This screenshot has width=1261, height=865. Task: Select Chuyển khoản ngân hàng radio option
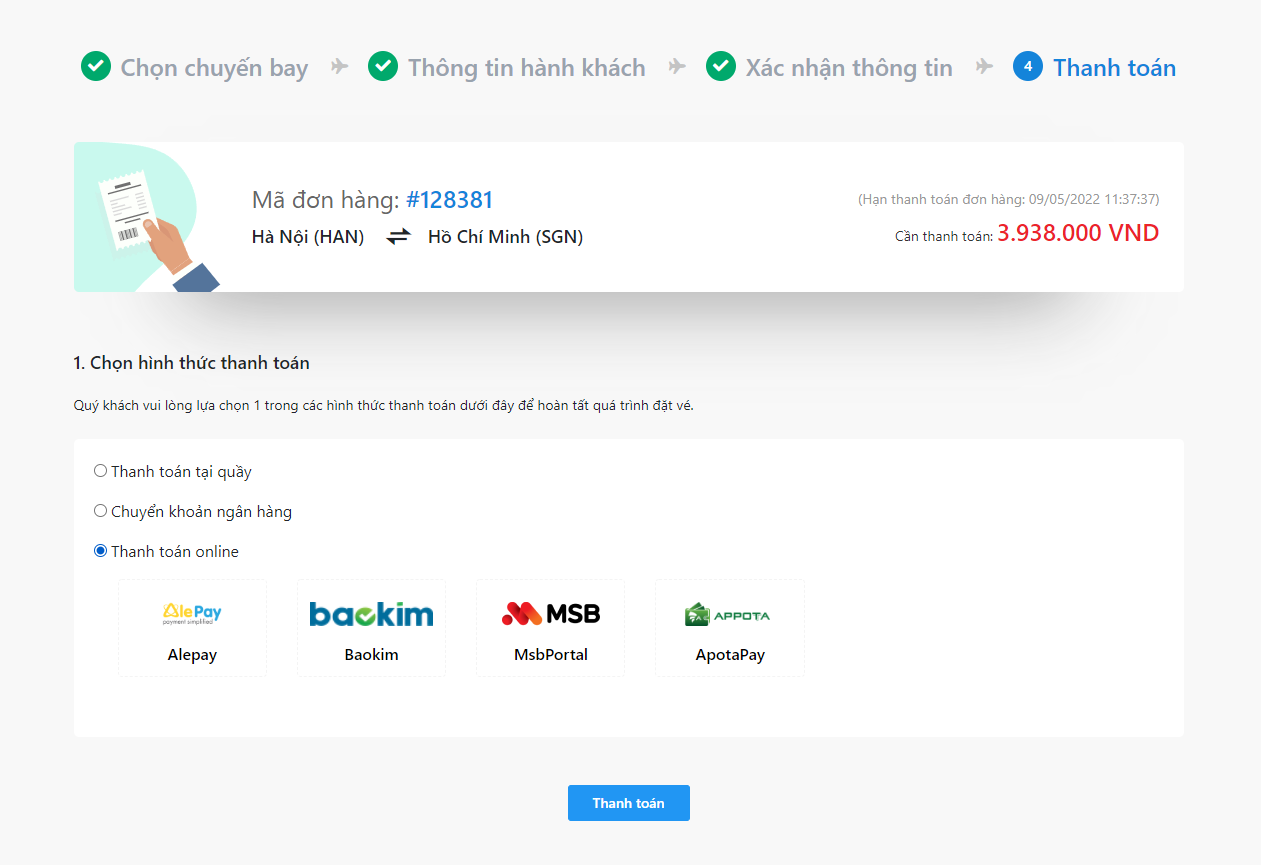tap(100, 511)
